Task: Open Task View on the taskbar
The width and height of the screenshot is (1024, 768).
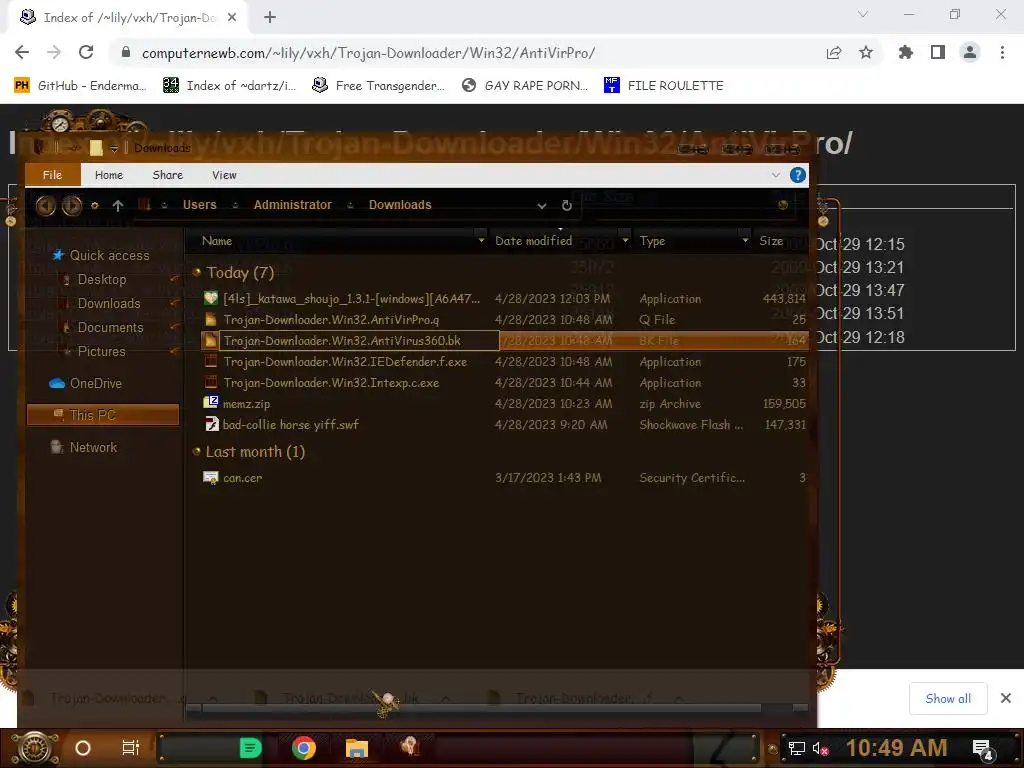Action: tap(131, 748)
